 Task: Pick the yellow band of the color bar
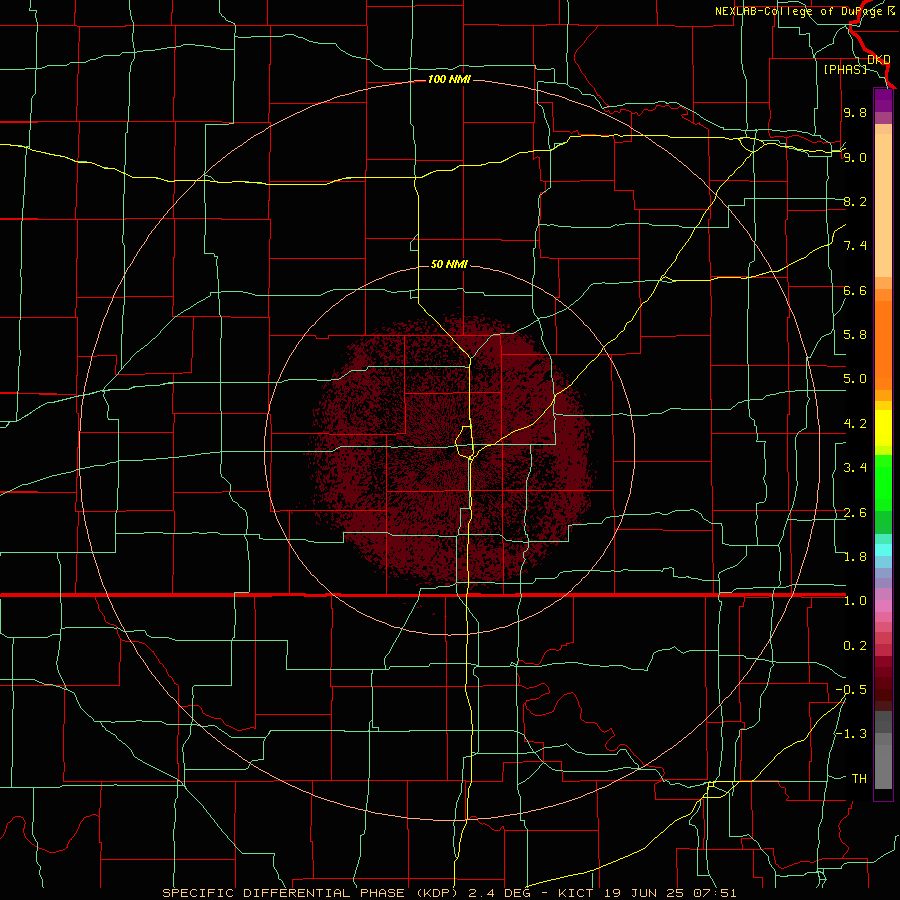(x=883, y=428)
